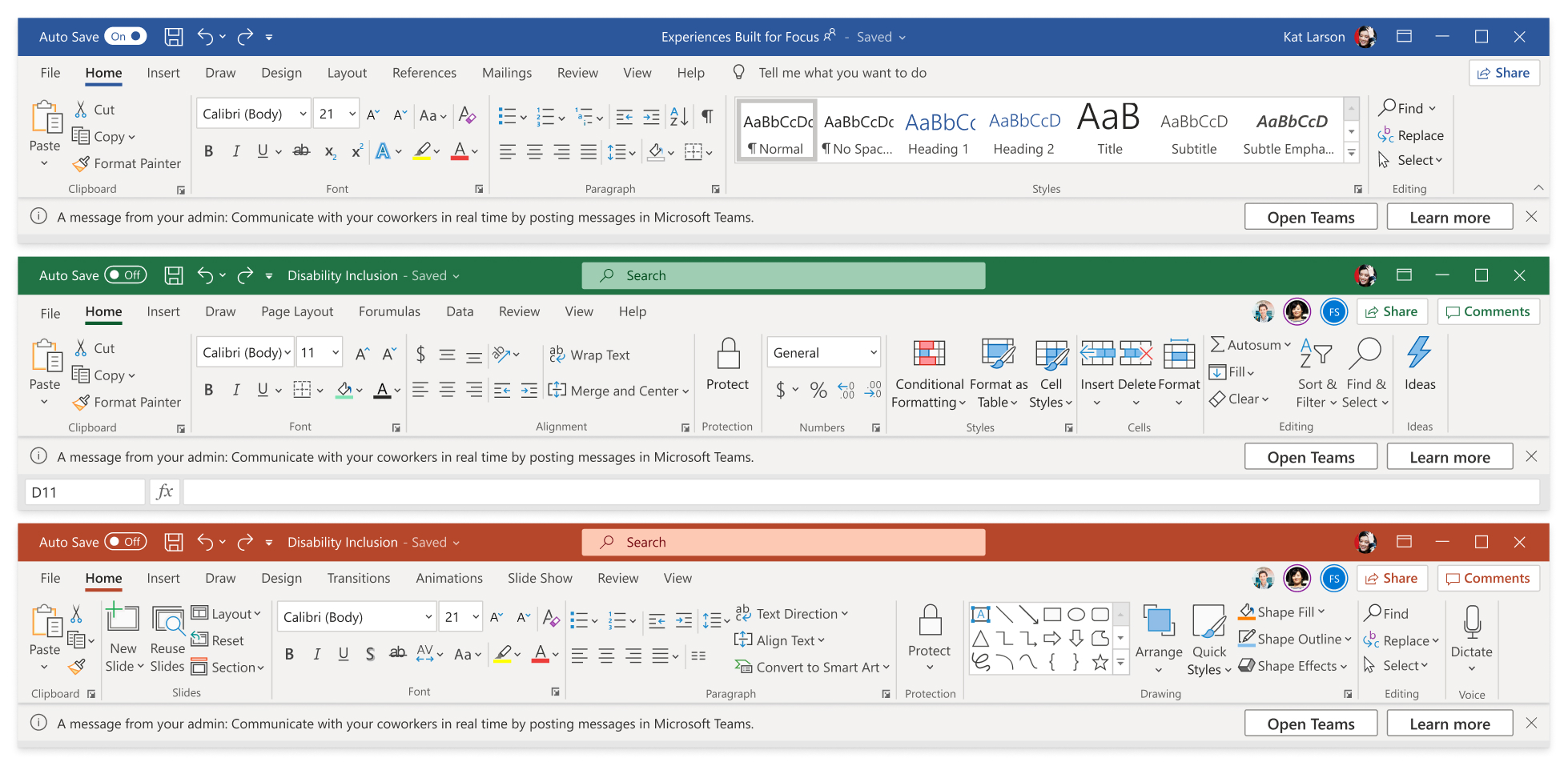Open the PowerPoint Calibri (Body) font dropdown
The image size is (1568, 766).
tap(428, 617)
